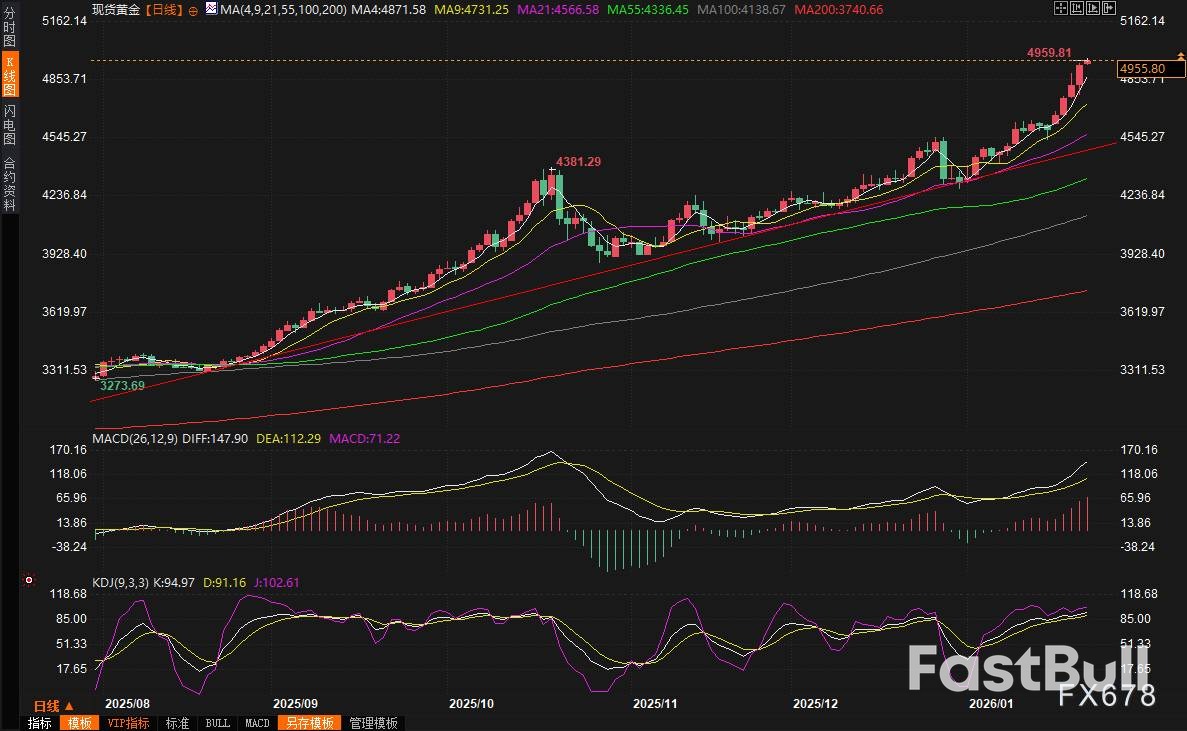Open the 闪电图 side tab
The width and height of the screenshot is (1187, 731).
coord(10,125)
